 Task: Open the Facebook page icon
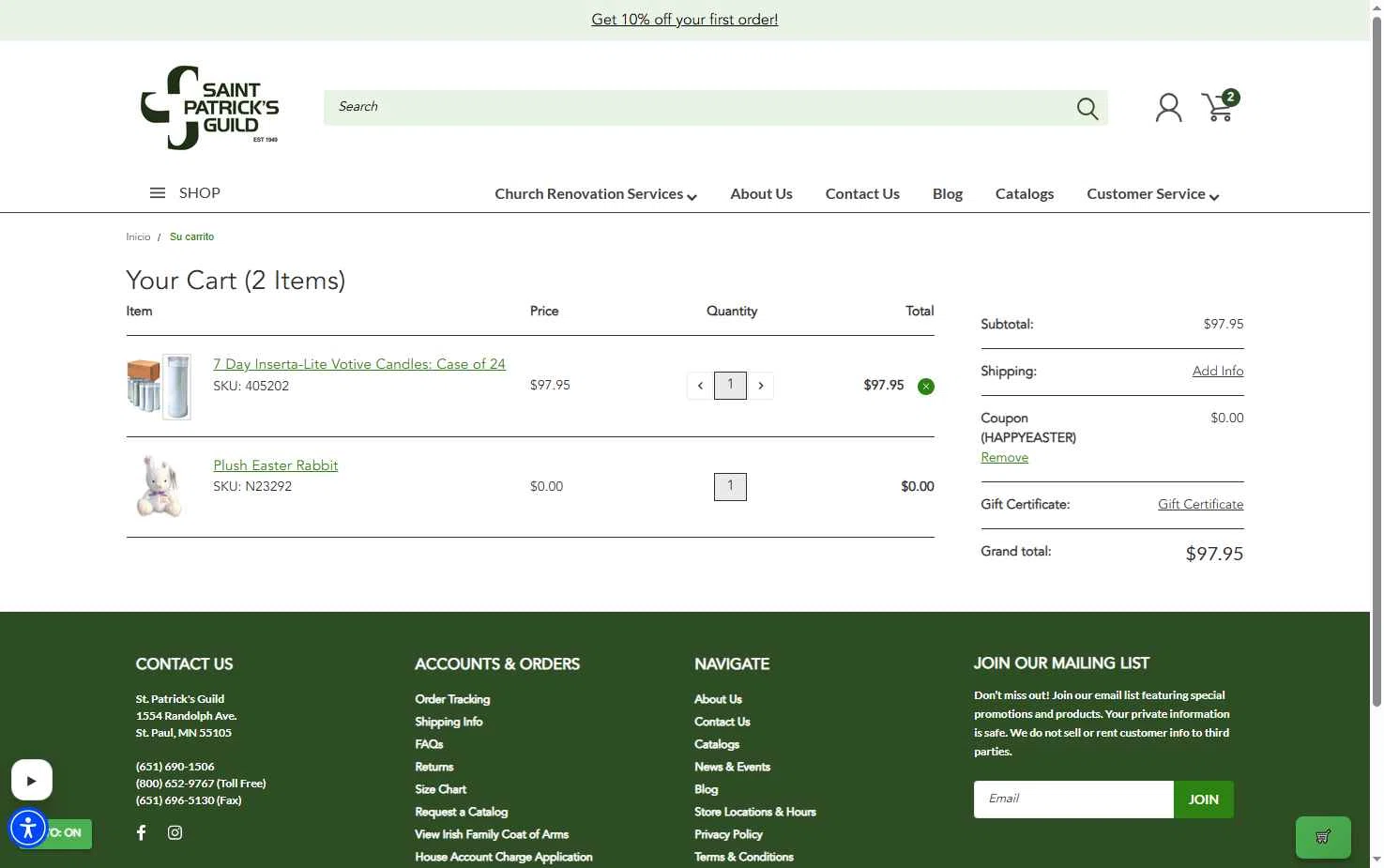point(142,832)
